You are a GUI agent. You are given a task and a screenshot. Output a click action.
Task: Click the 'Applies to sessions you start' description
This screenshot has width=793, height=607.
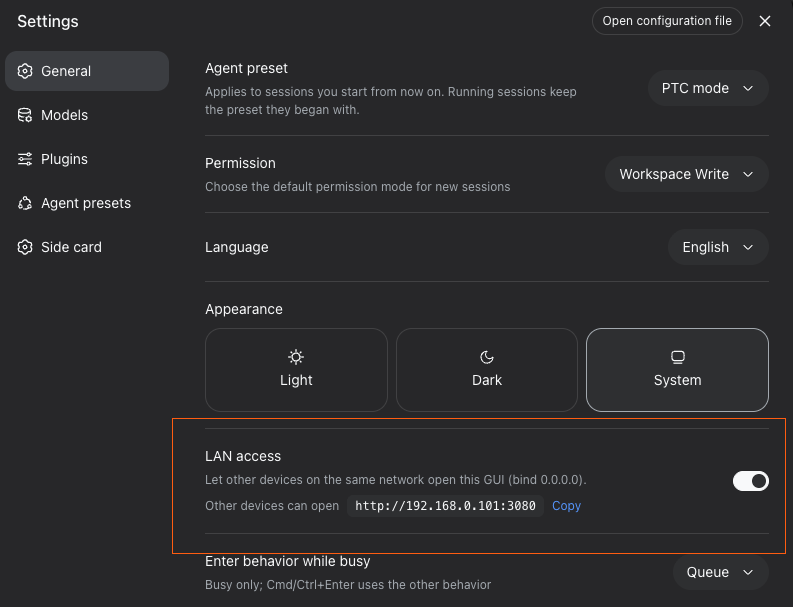390,101
